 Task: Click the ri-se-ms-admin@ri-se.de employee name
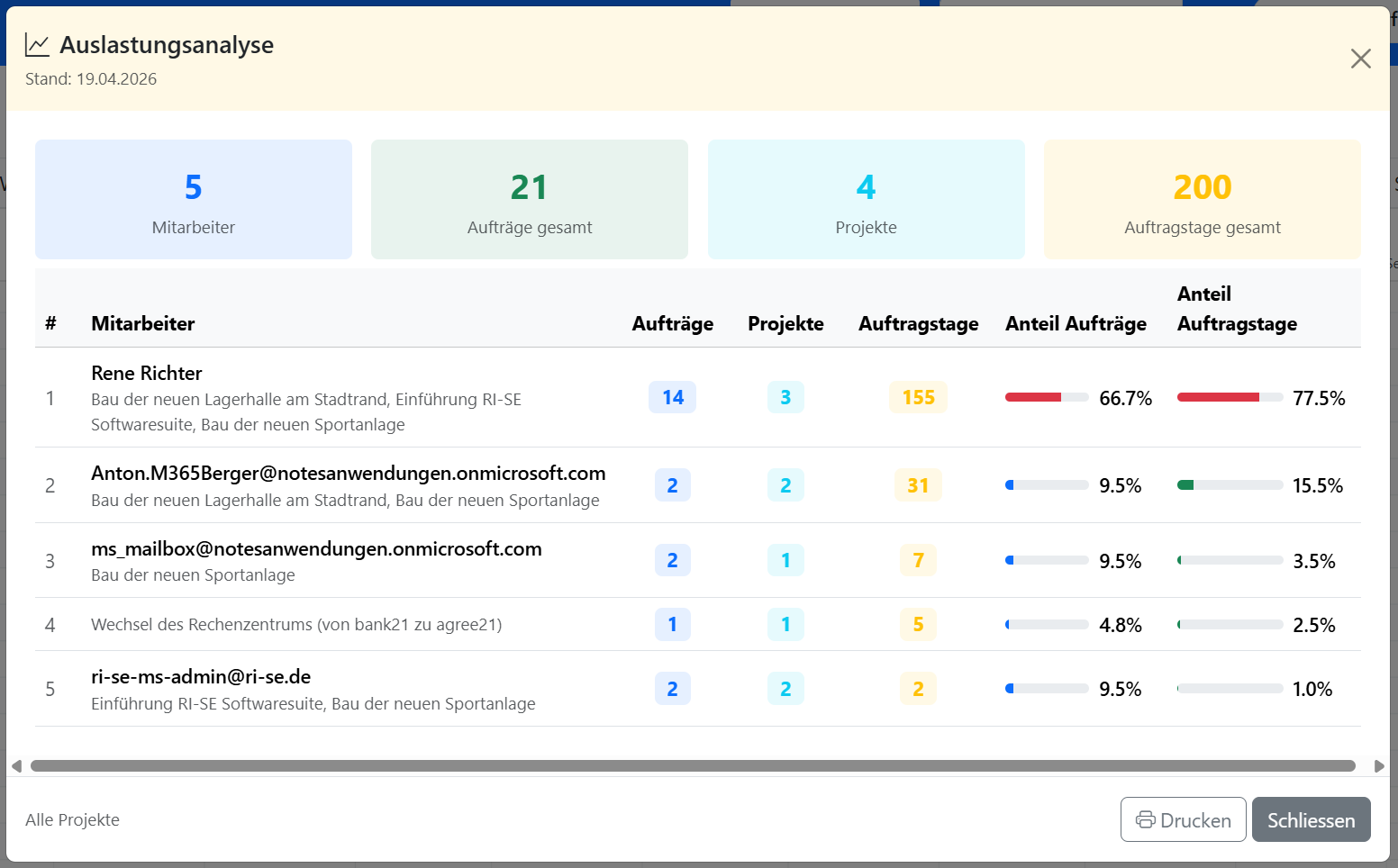(x=201, y=677)
